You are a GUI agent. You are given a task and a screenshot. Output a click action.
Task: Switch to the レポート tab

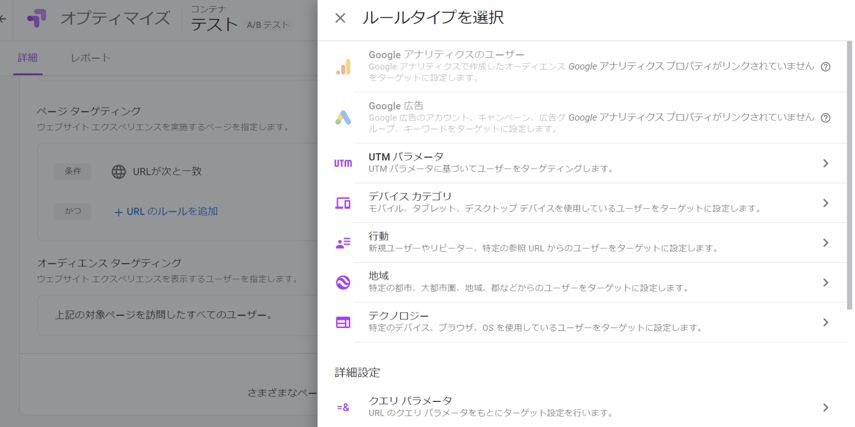click(x=91, y=58)
